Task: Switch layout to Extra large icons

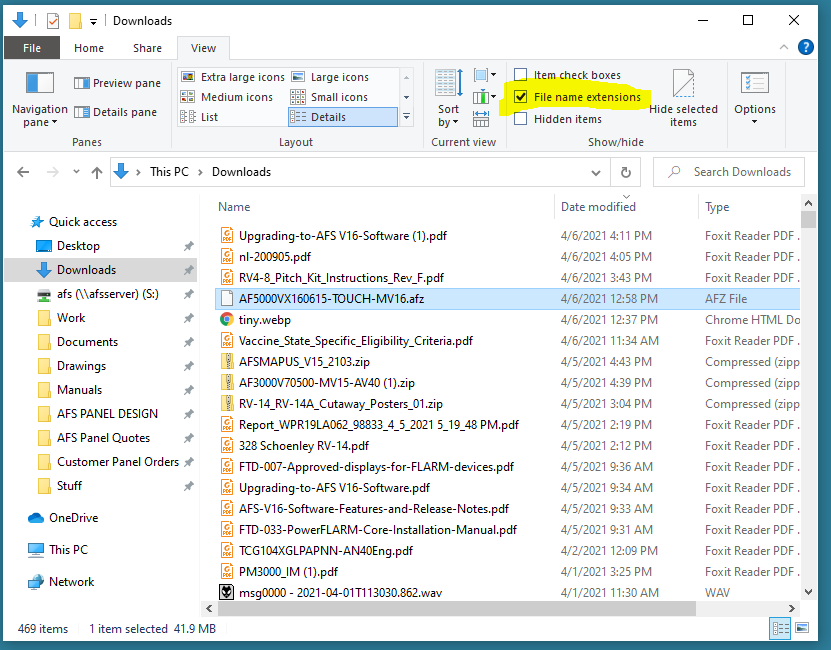Action: pyautogui.click(x=233, y=77)
